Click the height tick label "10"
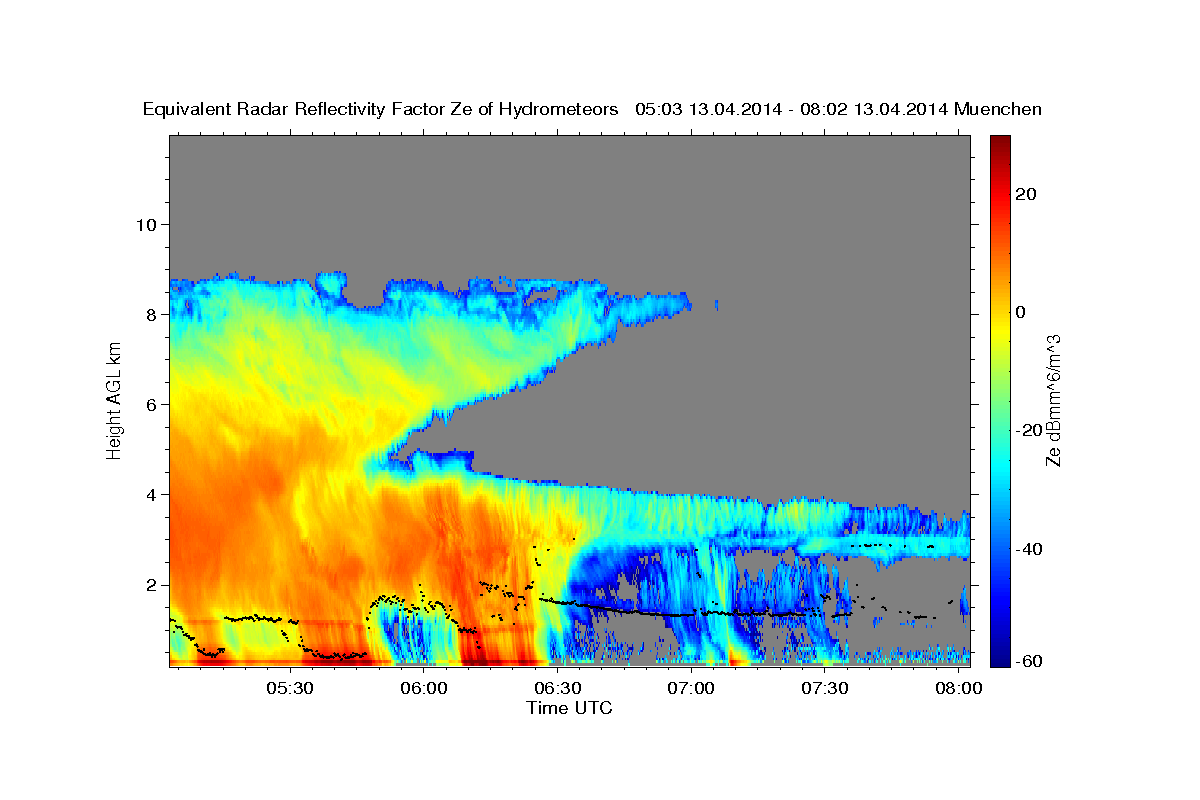 [x=145, y=224]
